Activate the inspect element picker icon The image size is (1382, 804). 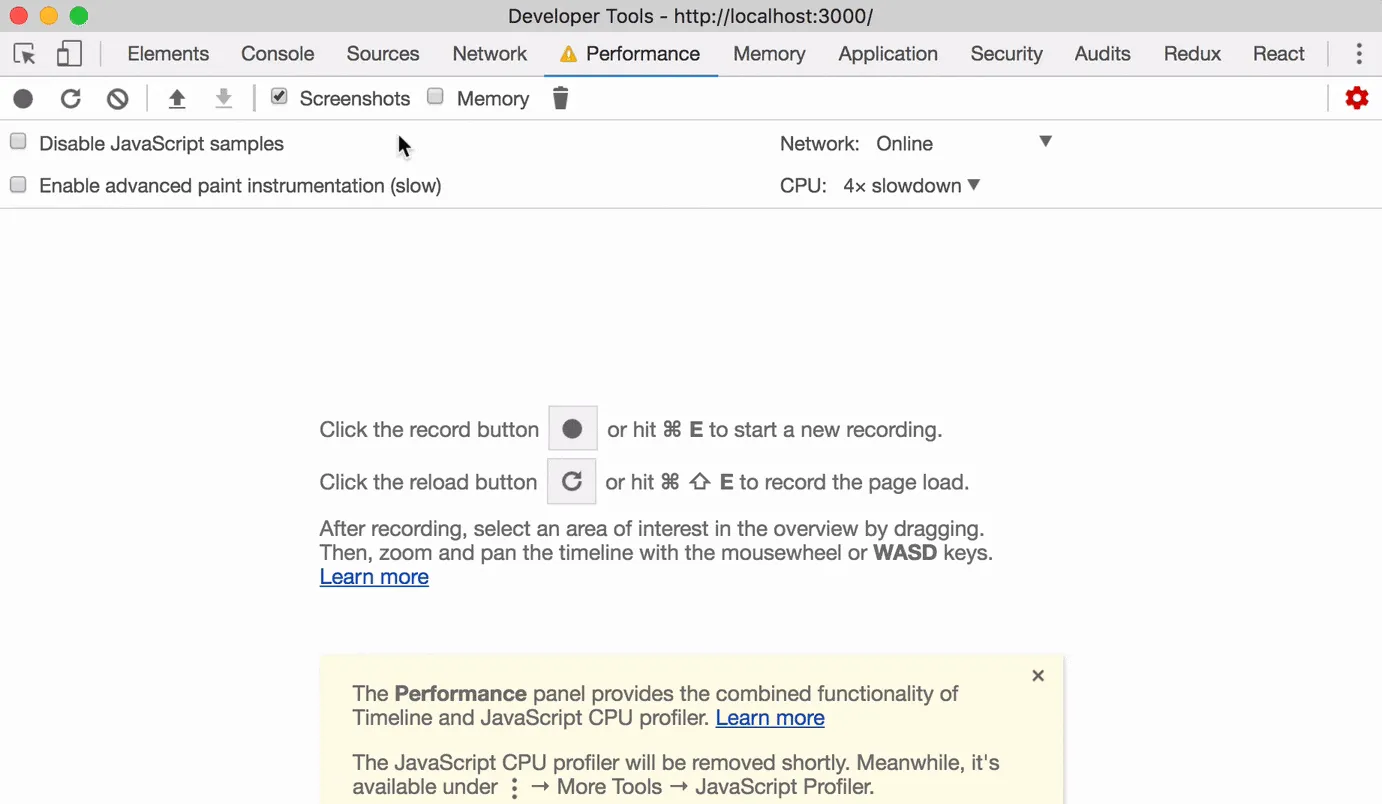click(24, 54)
